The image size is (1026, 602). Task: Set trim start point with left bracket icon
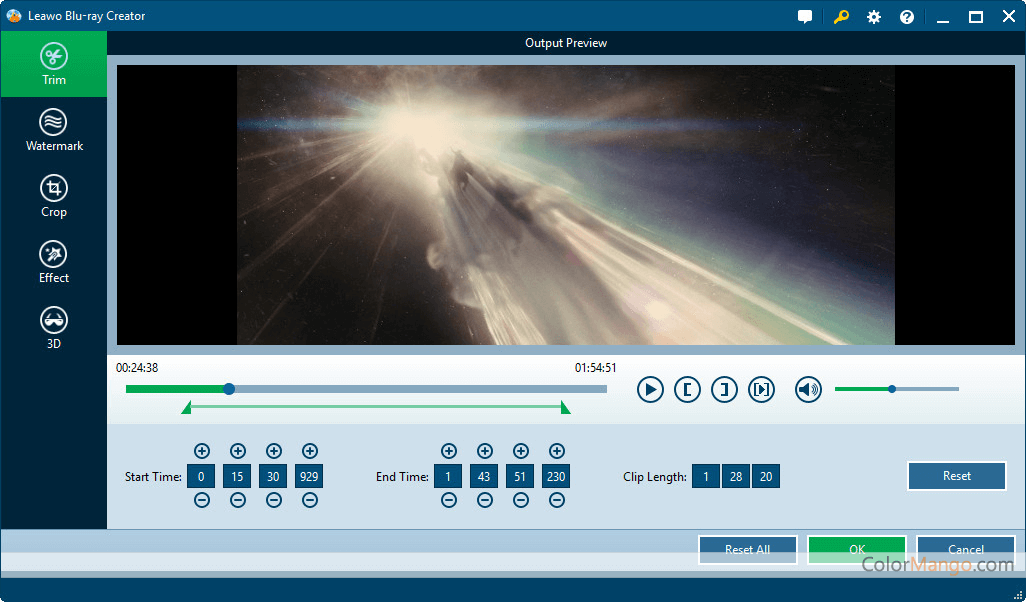coord(687,389)
